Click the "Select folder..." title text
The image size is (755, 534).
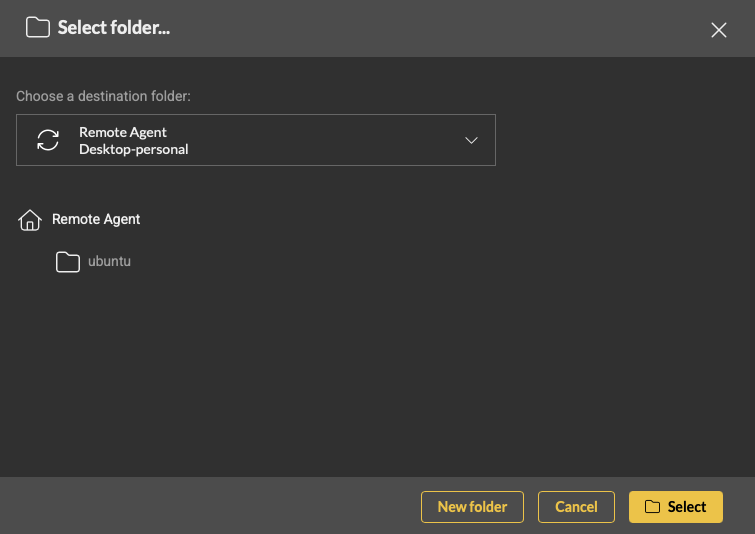coord(114,28)
